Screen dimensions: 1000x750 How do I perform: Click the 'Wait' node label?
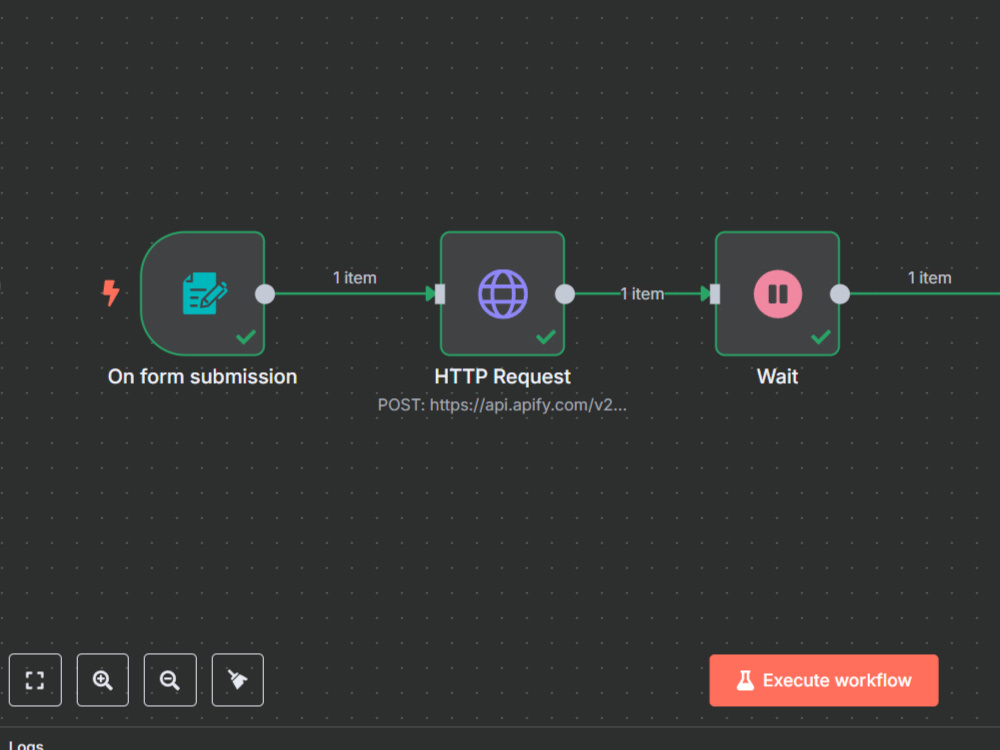[777, 377]
